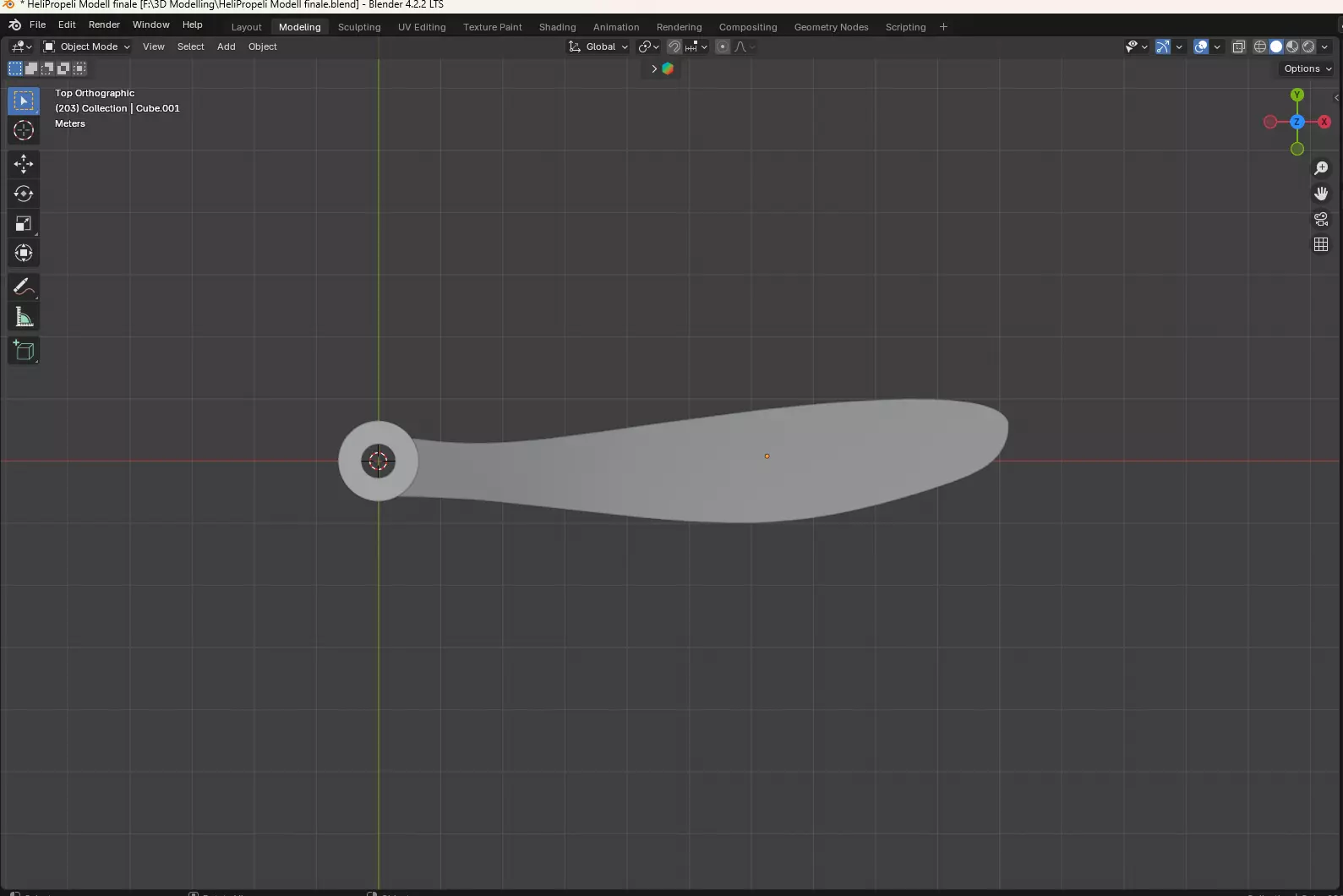Screen dimensions: 1343x896
Task: Open the Global transform orientation dropdown
Action: (598, 46)
